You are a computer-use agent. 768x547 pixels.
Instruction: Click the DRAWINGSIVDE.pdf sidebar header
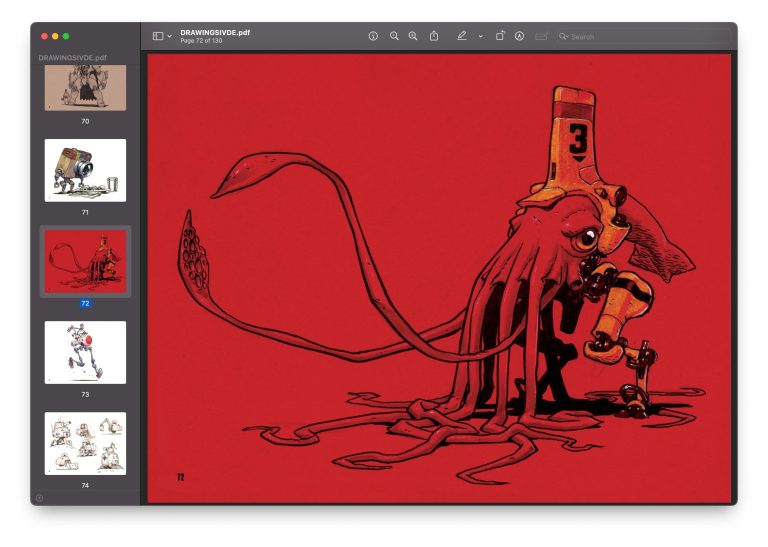[72, 57]
